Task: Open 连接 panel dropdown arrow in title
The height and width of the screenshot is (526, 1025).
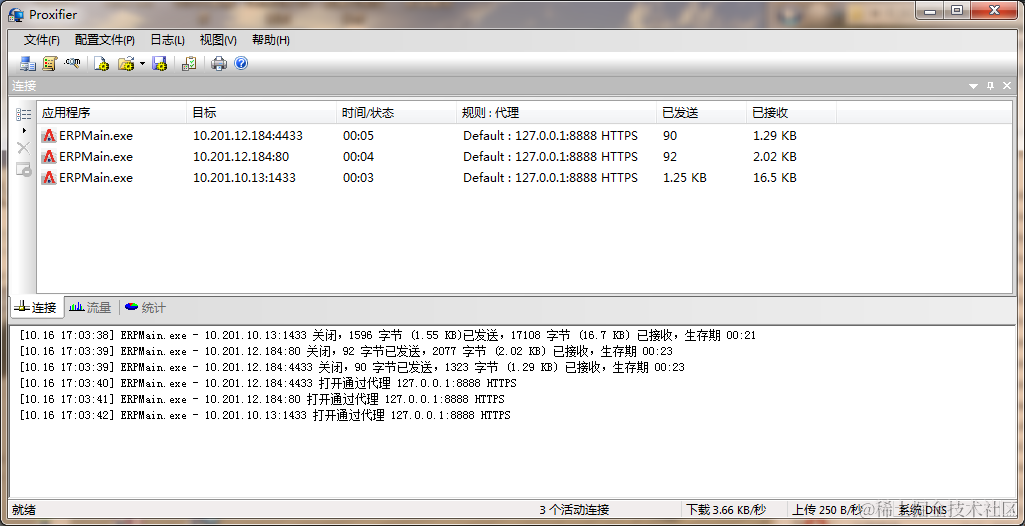Action: point(973,86)
